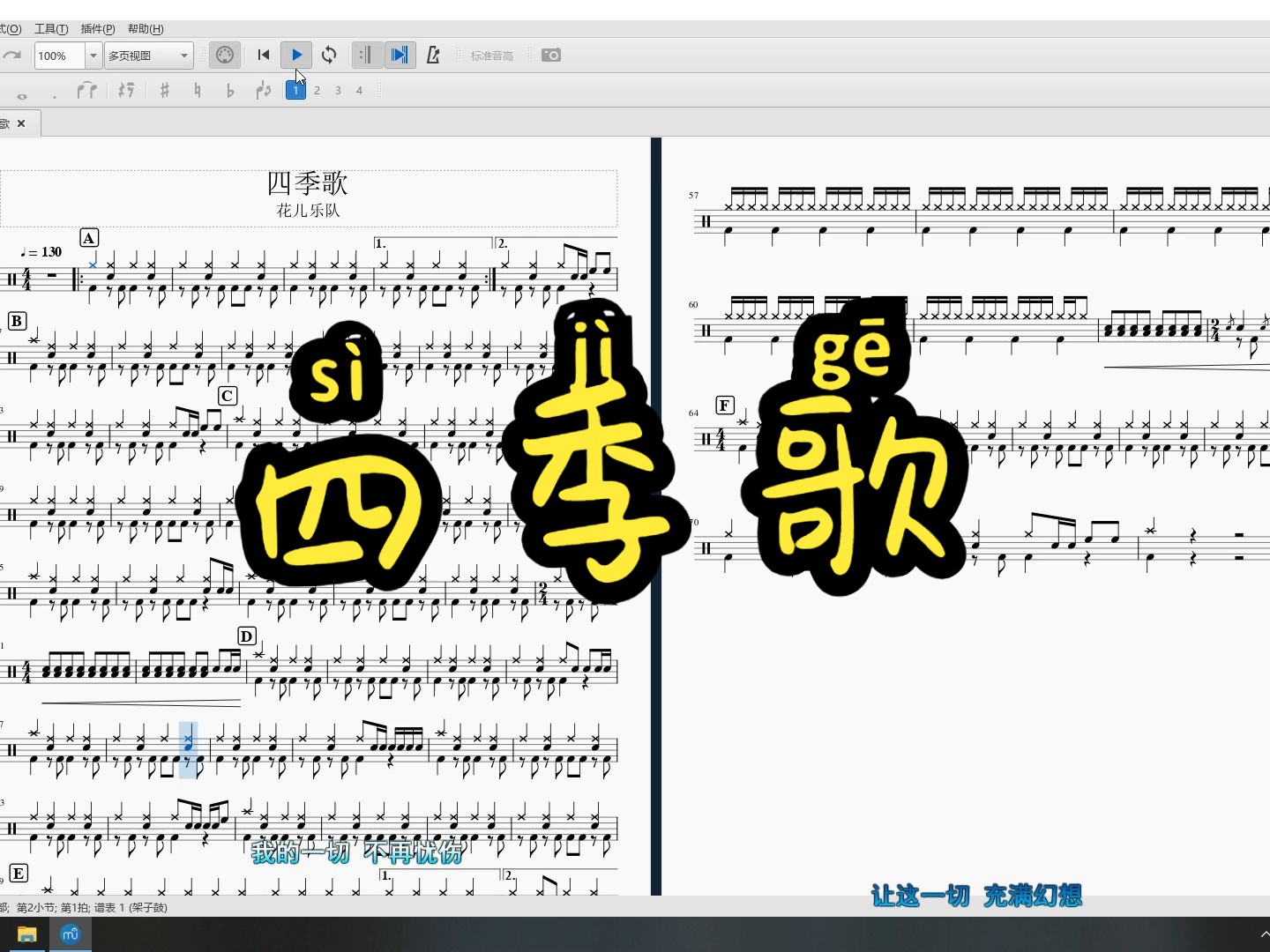Expand the zoom percentage dropdown arrow
Image resolution: width=1270 pixels, height=952 pixels.
[x=93, y=56]
